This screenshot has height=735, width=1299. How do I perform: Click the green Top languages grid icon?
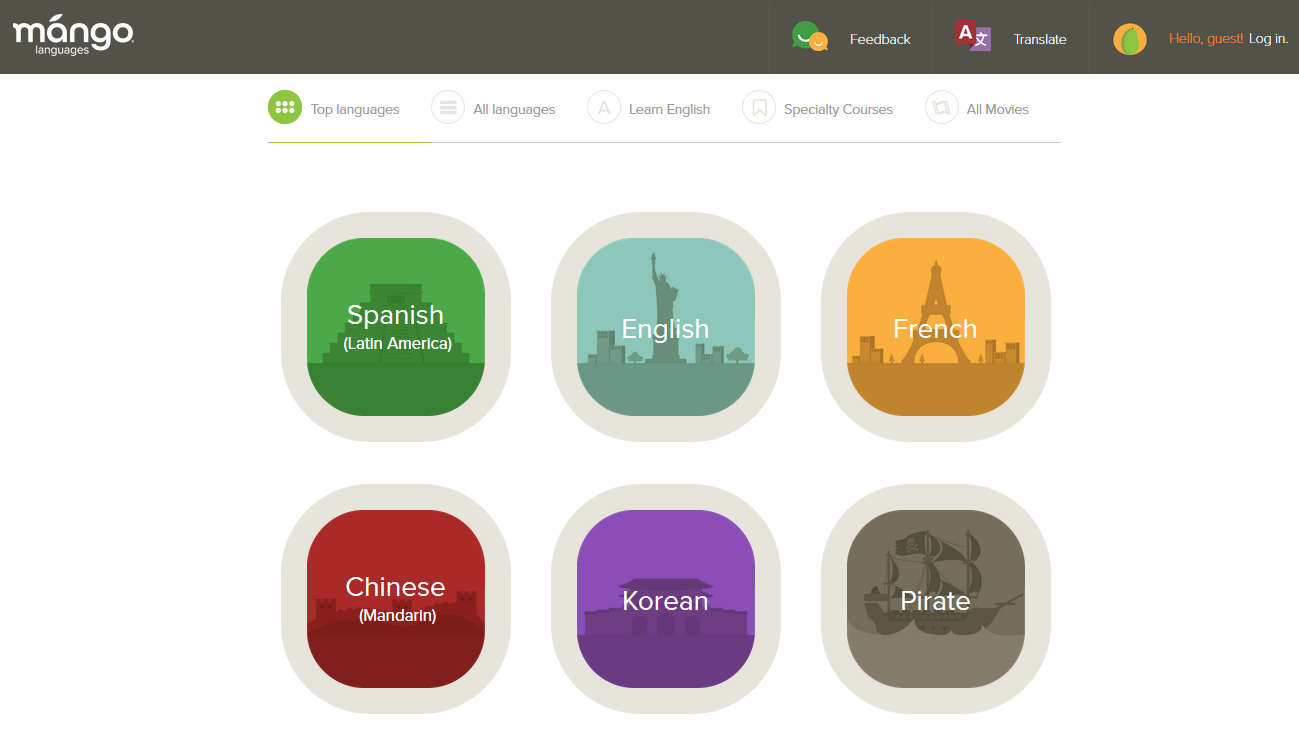pyautogui.click(x=285, y=108)
